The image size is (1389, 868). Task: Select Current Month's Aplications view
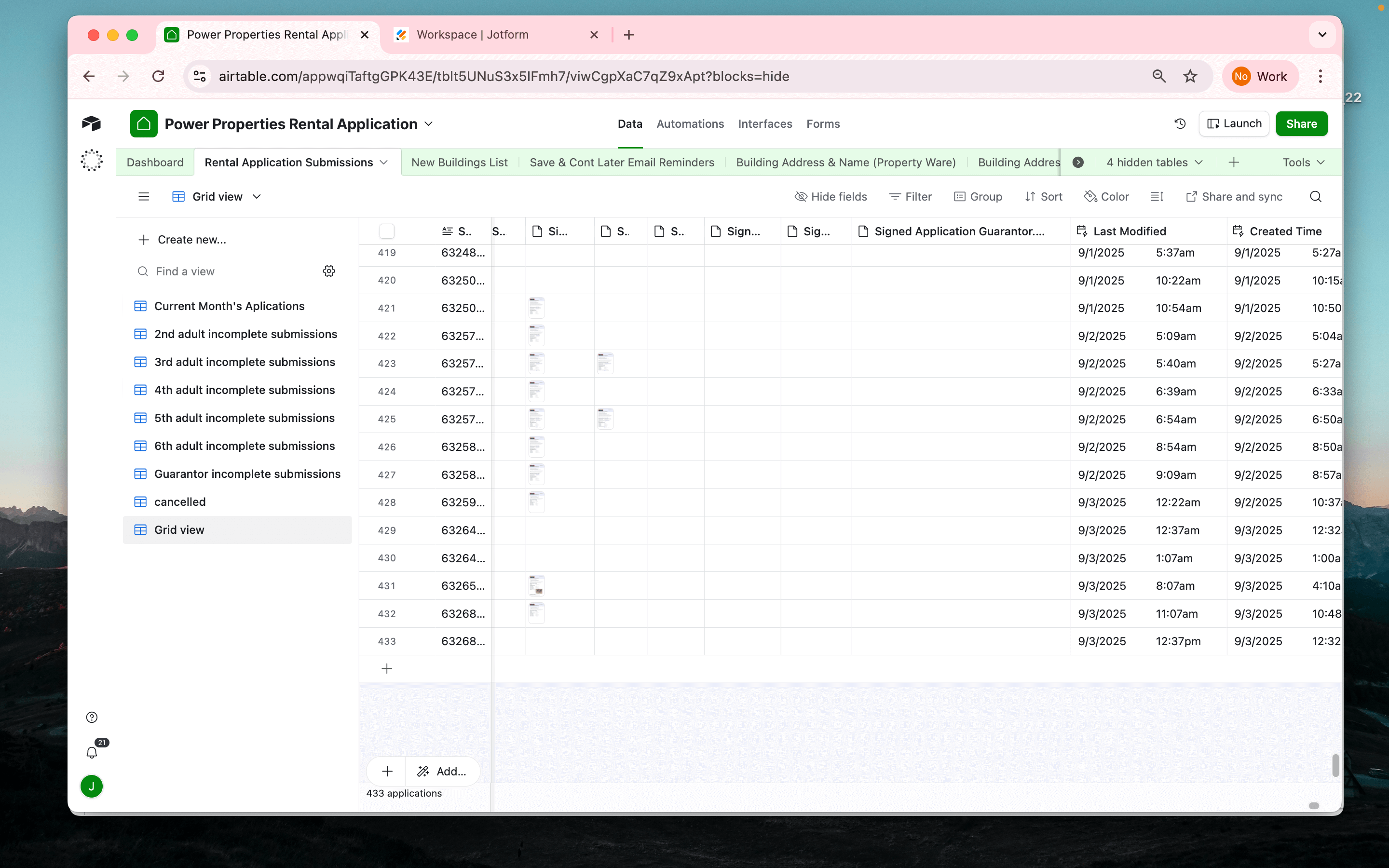[x=237, y=306]
